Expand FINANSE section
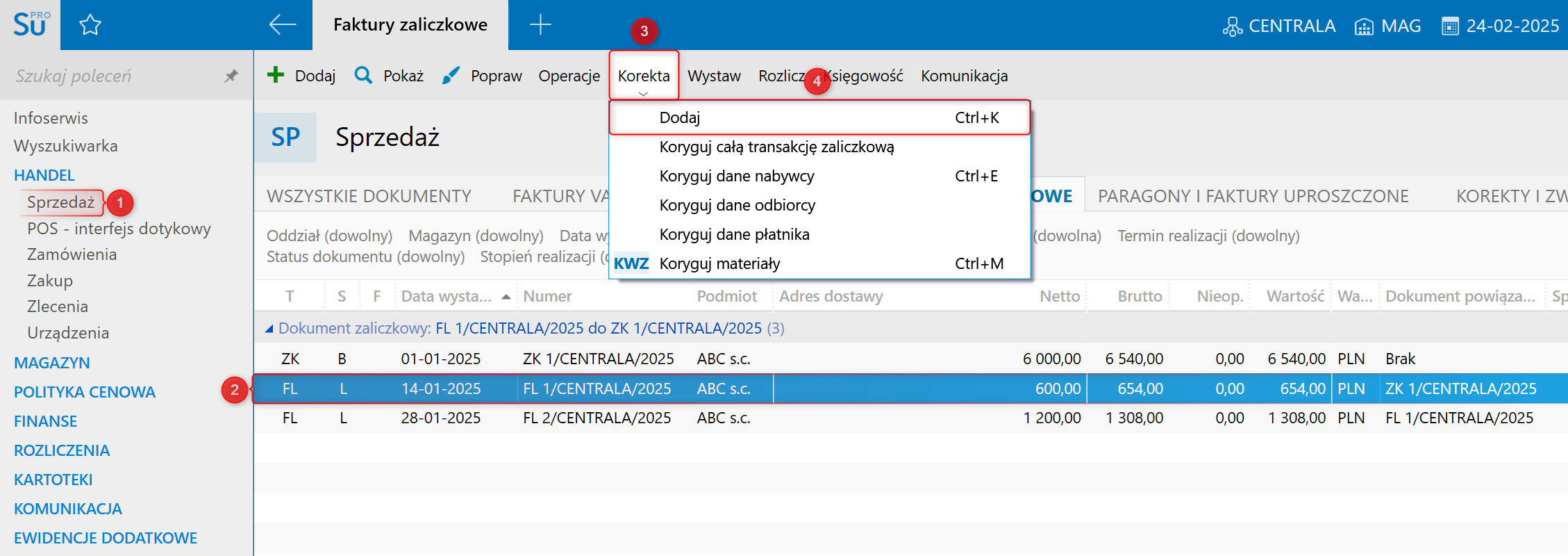This screenshot has width=1568, height=556. [46, 421]
